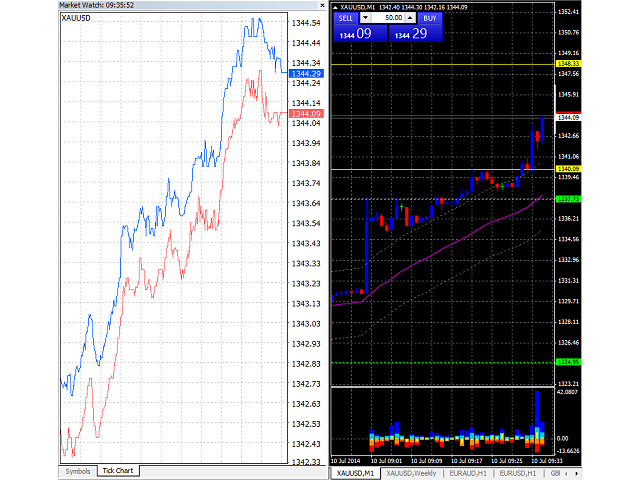Switch to the EURAUD,H1 chart tab
The height and width of the screenshot is (480, 640).
point(468,473)
